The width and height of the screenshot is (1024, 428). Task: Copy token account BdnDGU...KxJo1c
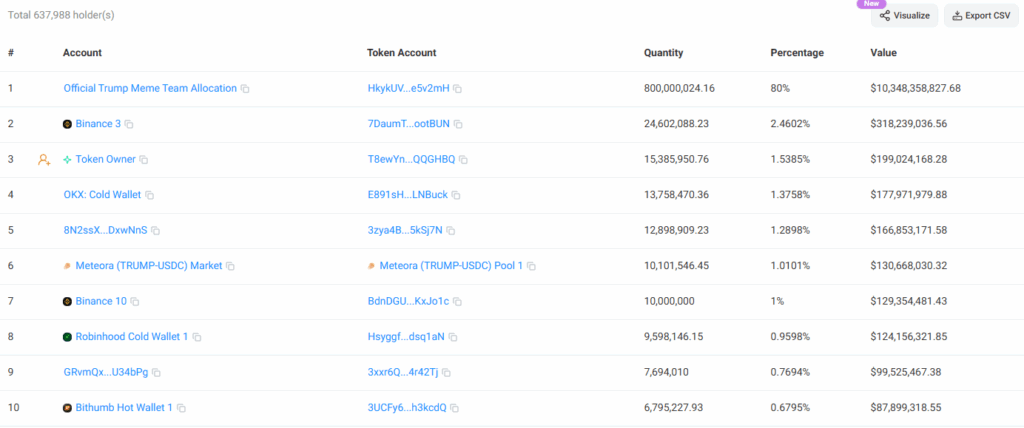pyautogui.click(x=458, y=301)
